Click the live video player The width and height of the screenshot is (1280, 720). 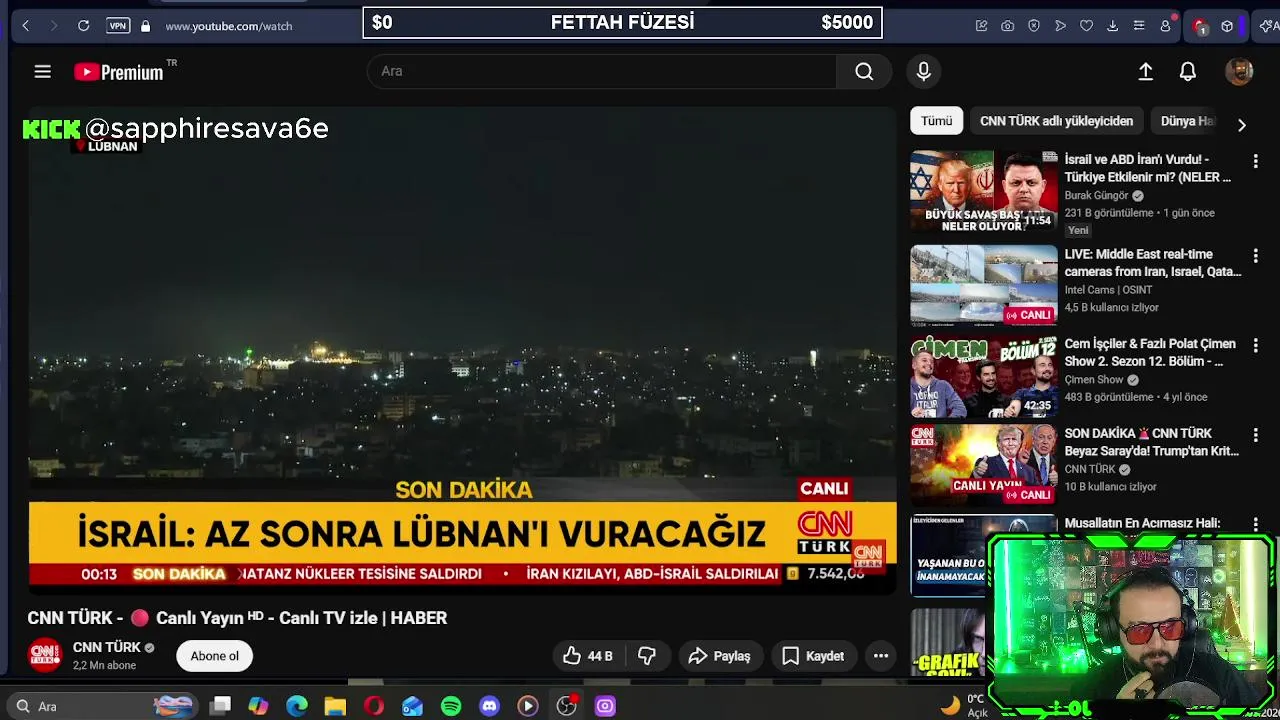[x=462, y=350]
